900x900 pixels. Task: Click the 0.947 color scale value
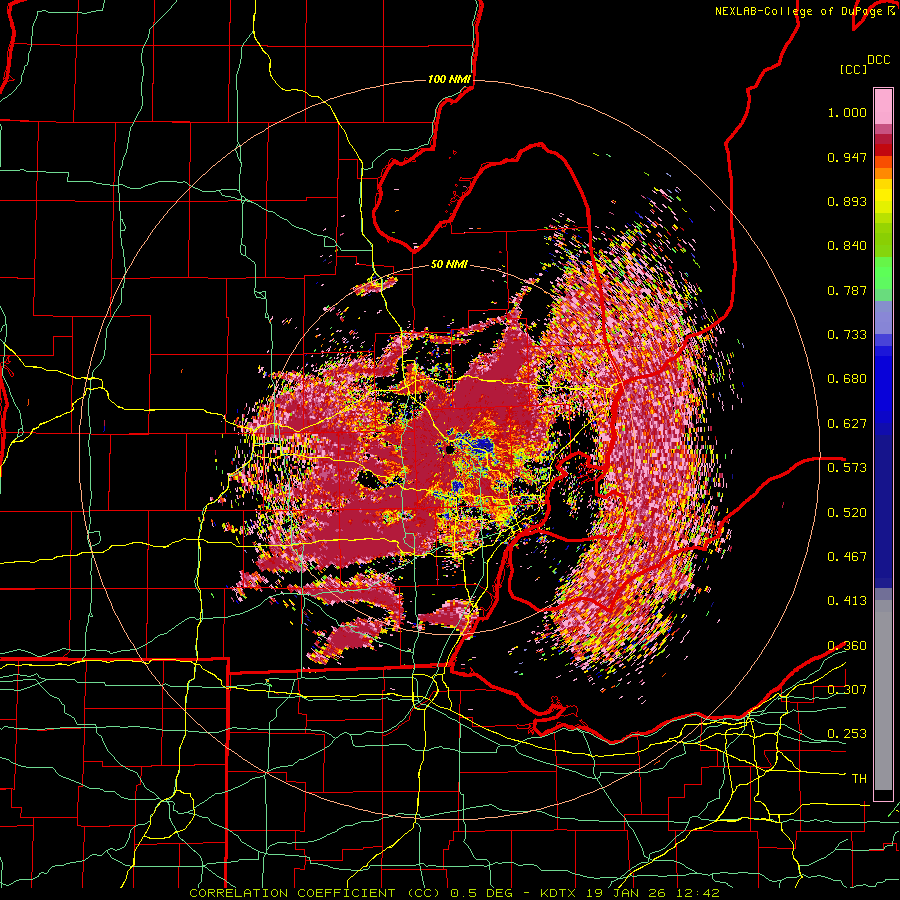point(847,157)
